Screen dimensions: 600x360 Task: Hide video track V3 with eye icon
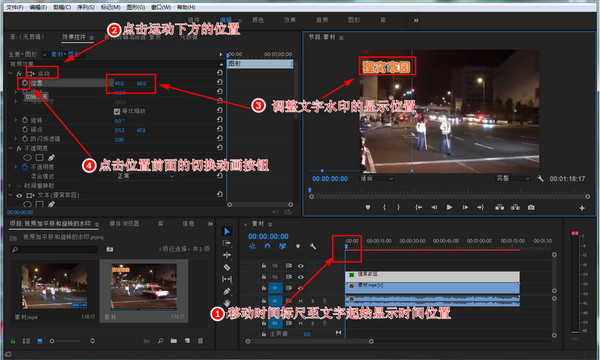(301, 266)
